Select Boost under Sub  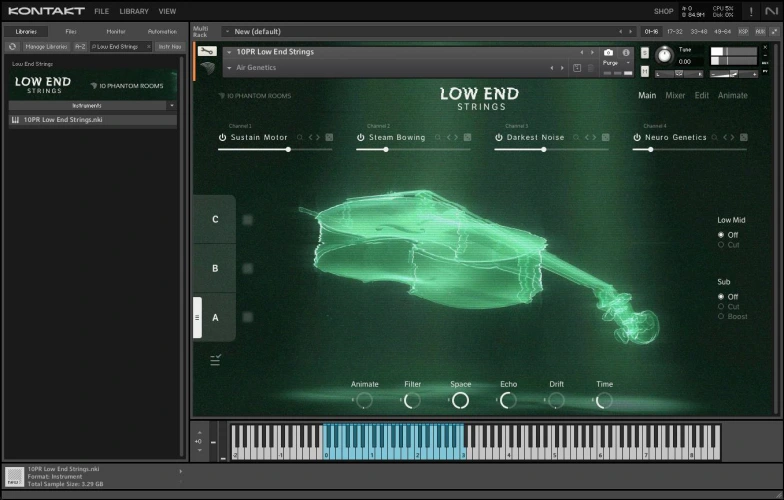(721, 316)
